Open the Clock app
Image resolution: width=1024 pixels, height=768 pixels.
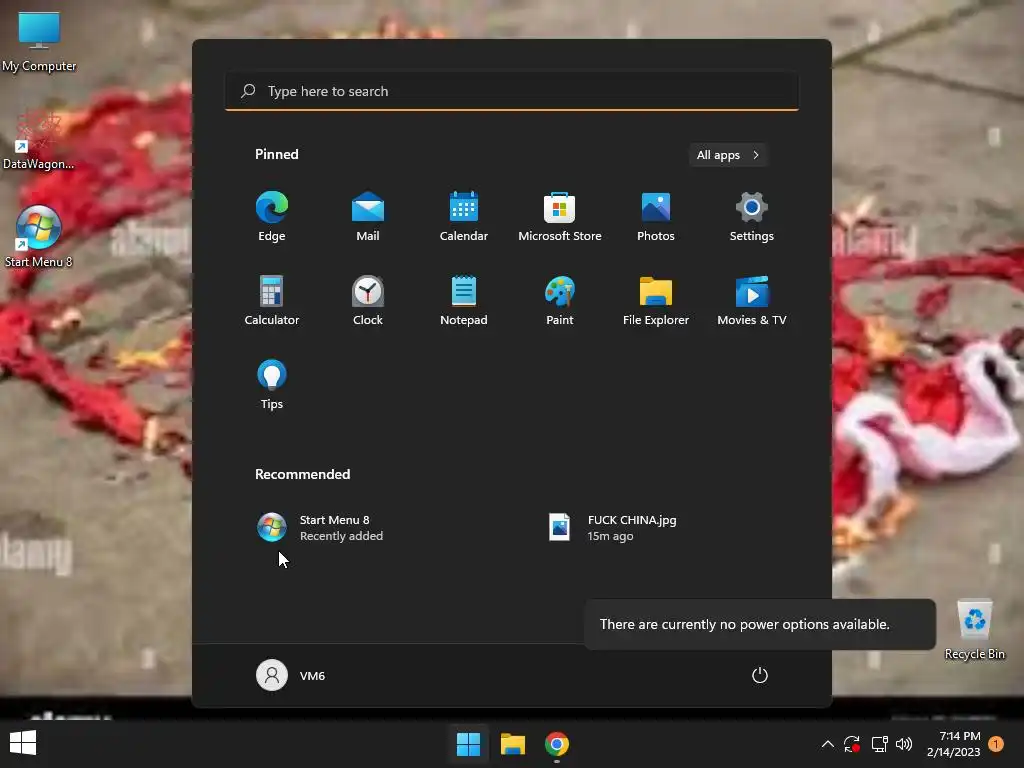368,300
